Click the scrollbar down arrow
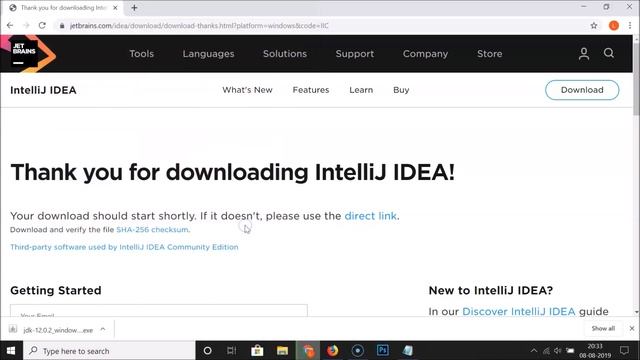Image resolution: width=640 pixels, height=360 pixels. pos(636,312)
